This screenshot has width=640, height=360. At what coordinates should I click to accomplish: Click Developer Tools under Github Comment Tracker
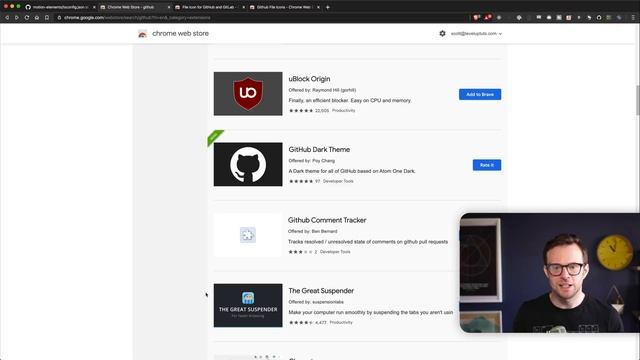[335, 252]
